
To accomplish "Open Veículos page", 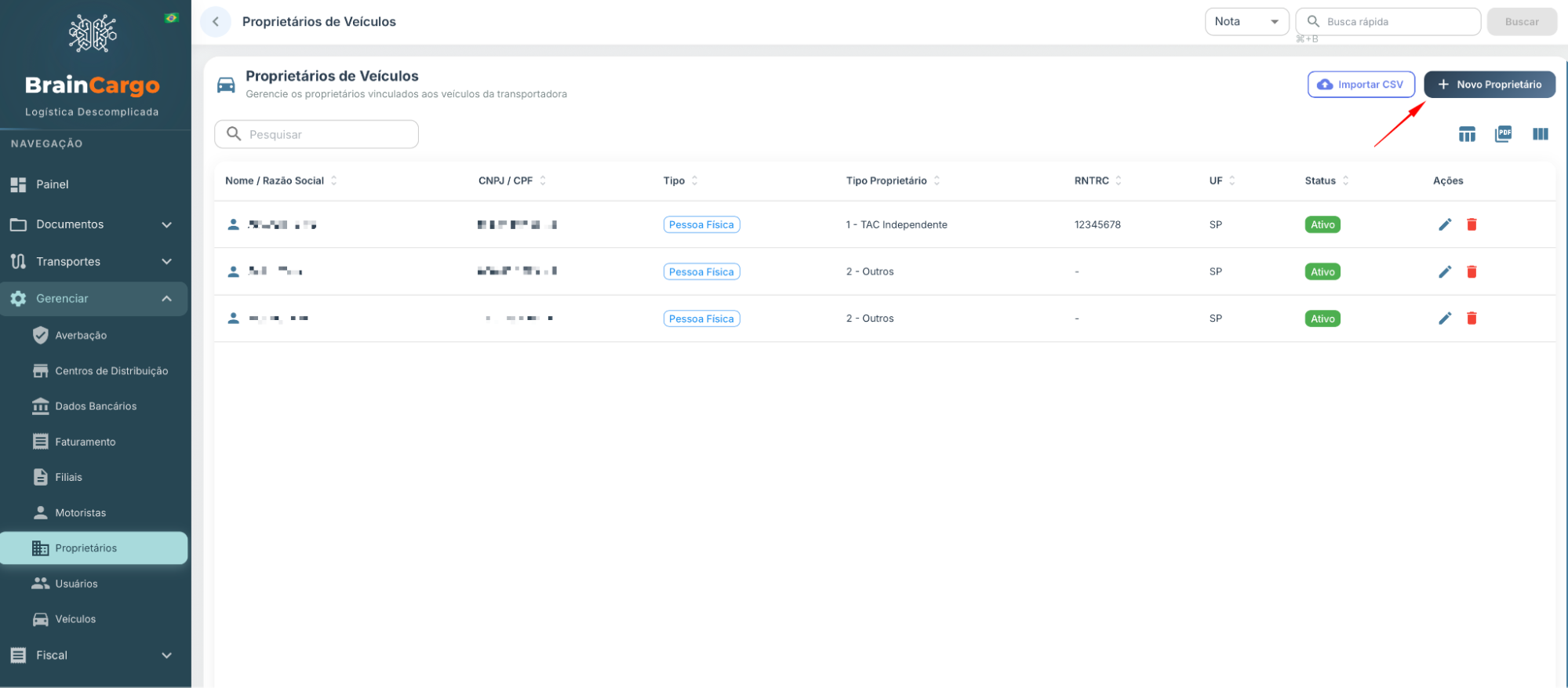I will point(94,619).
